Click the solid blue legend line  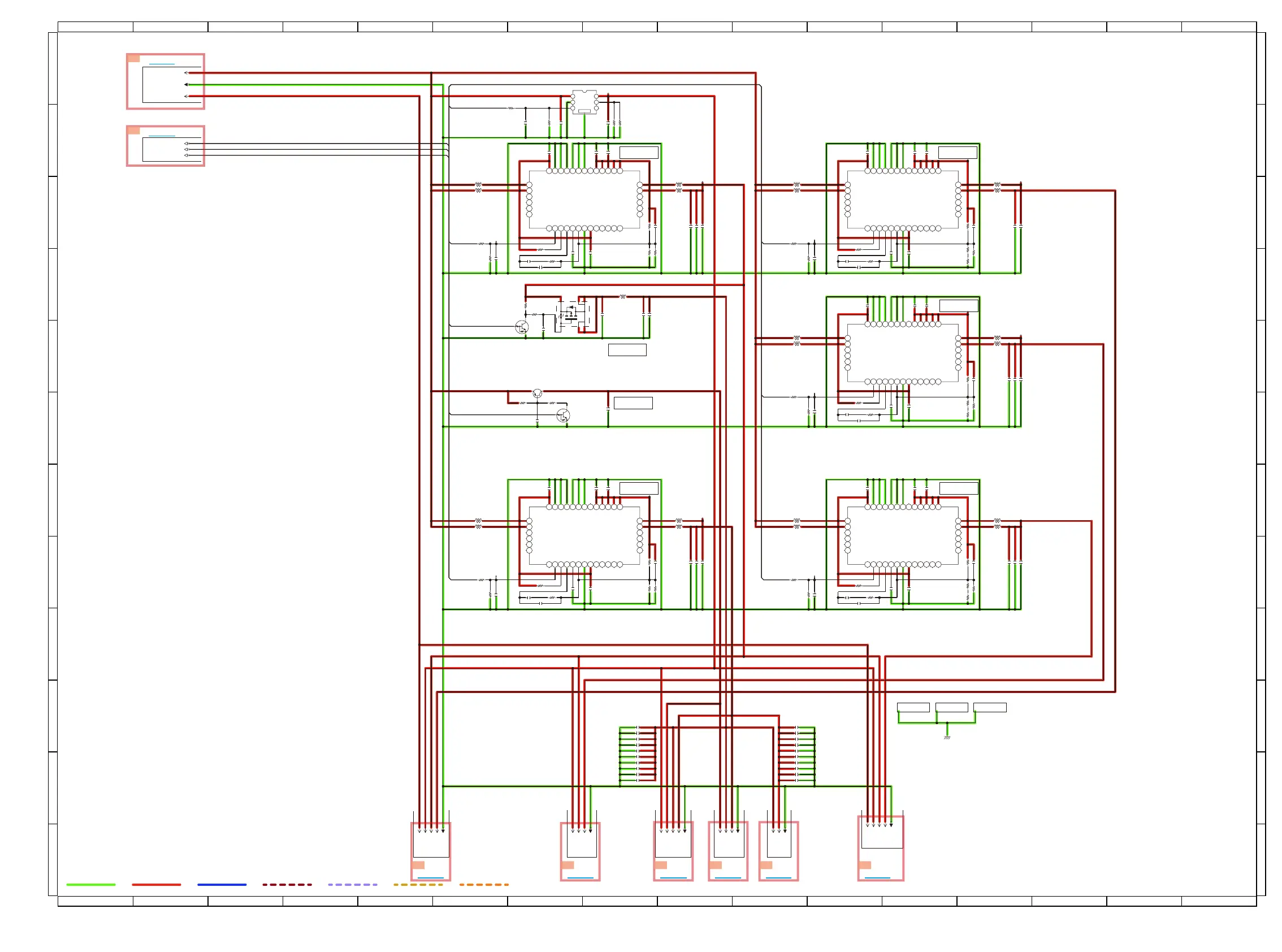[222, 885]
